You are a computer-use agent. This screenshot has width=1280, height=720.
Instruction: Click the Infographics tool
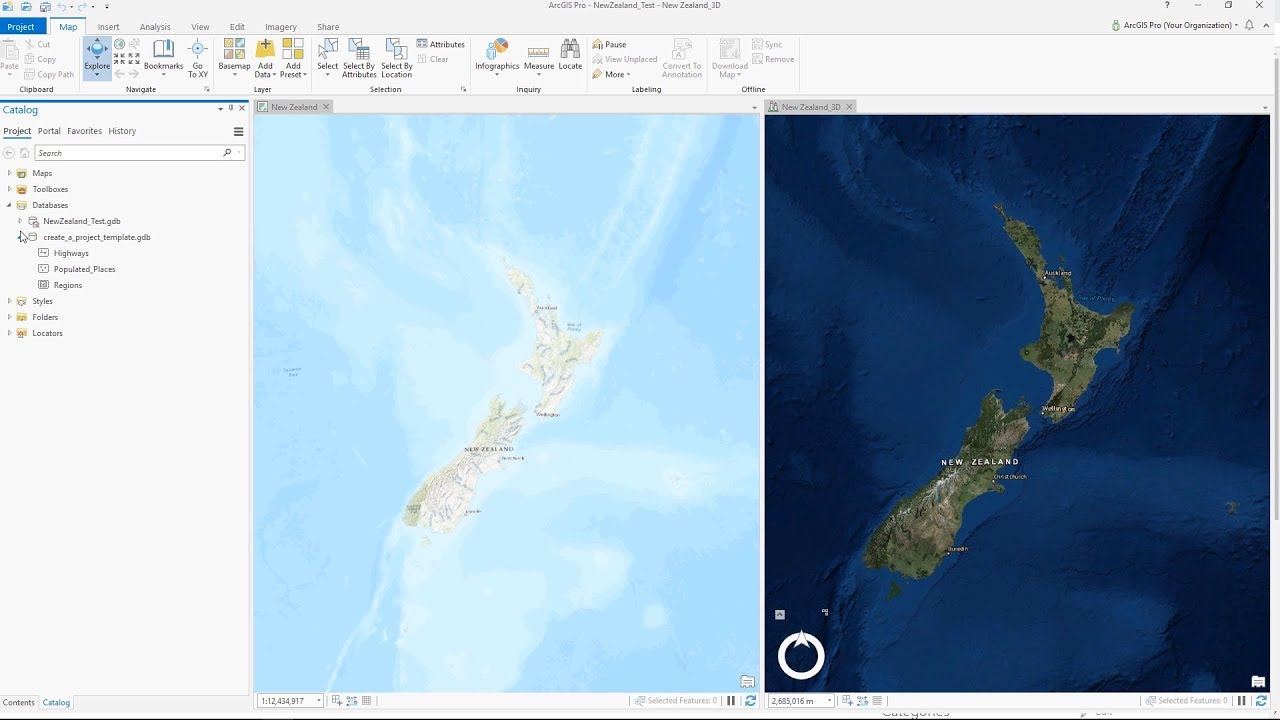pyautogui.click(x=497, y=56)
